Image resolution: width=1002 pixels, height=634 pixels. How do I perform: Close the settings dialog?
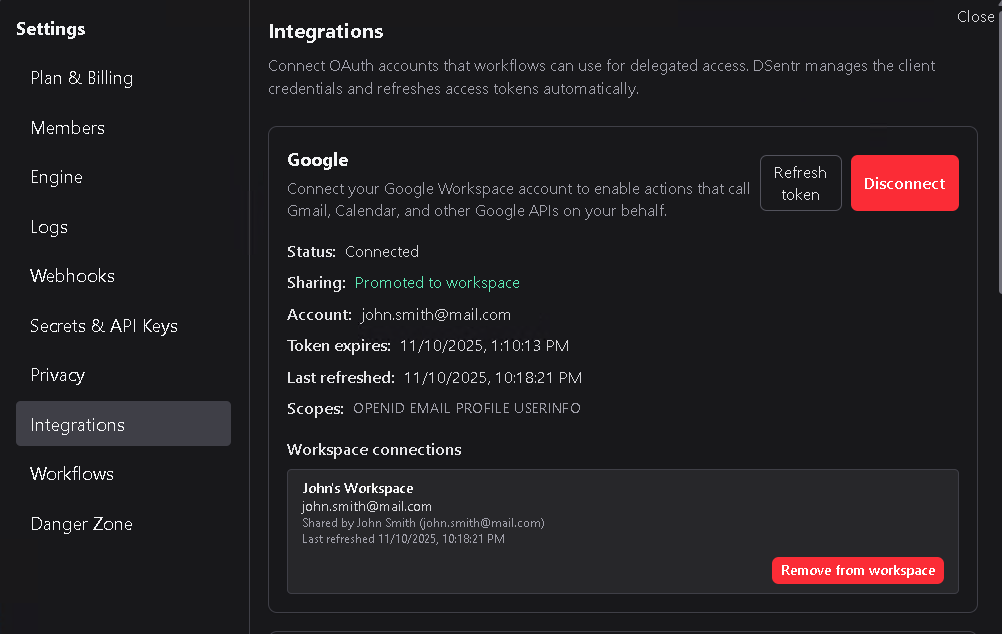click(x=976, y=17)
